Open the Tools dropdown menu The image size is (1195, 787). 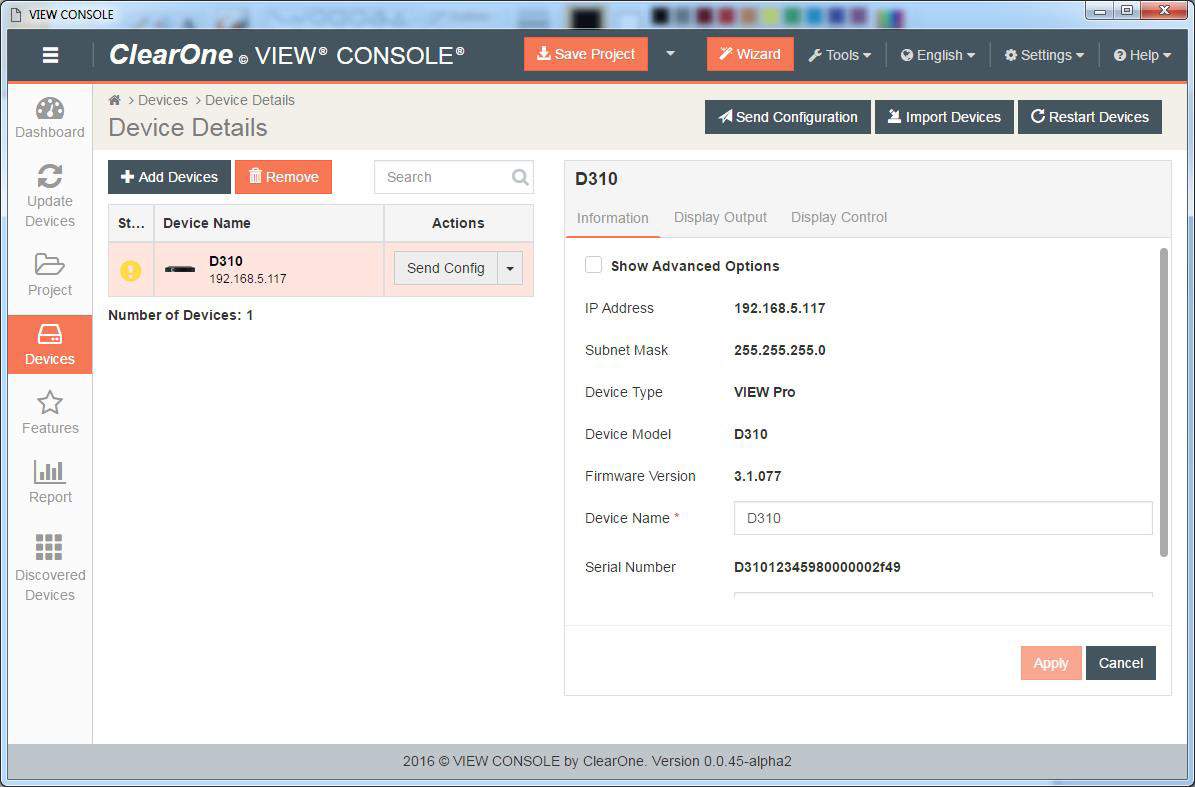point(839,55)
